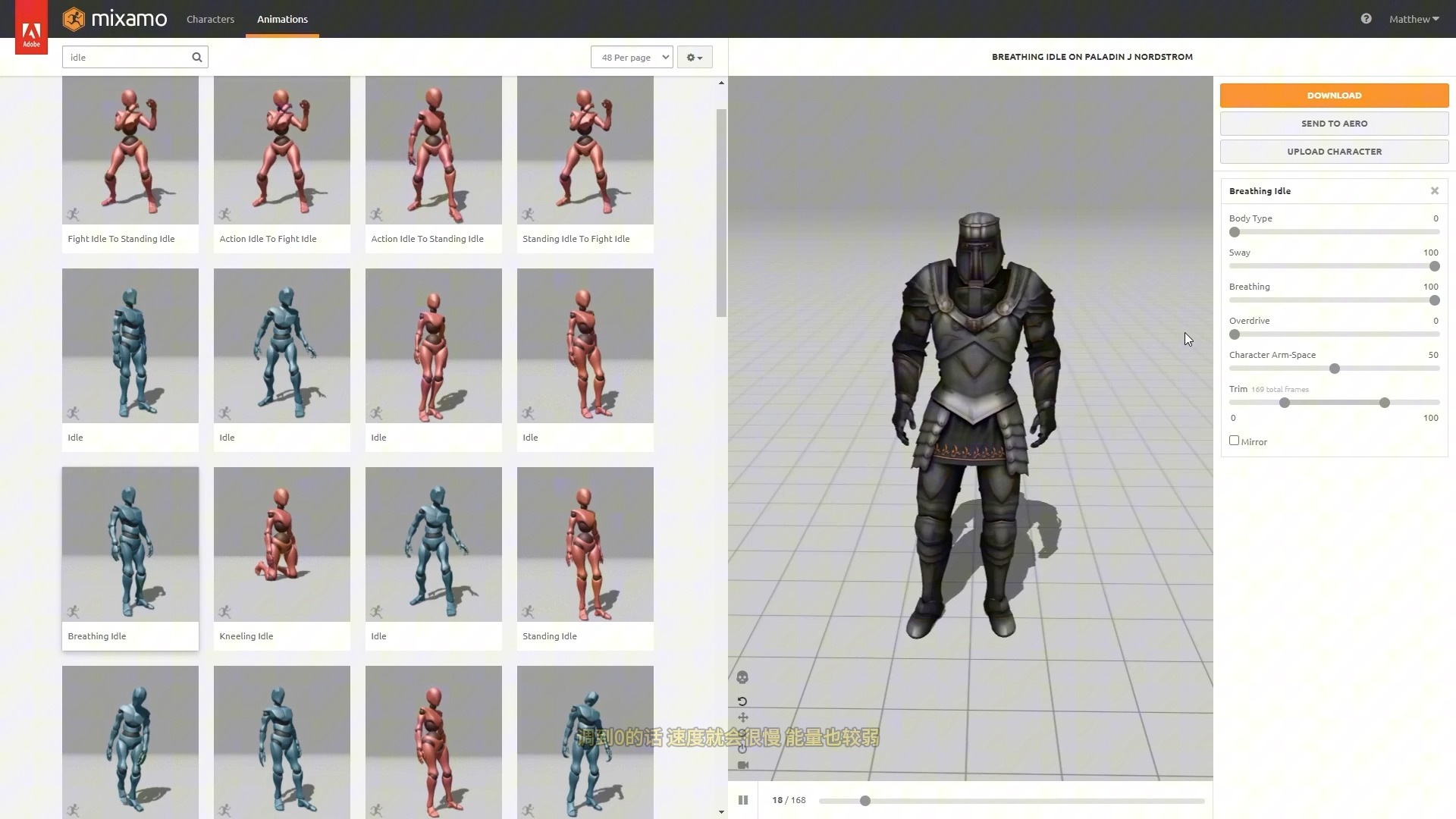The image size is (1456, 819).
Task: Click the orange DOWNLOAD button
Action: pyautogui.click(x=1334, y=96)
